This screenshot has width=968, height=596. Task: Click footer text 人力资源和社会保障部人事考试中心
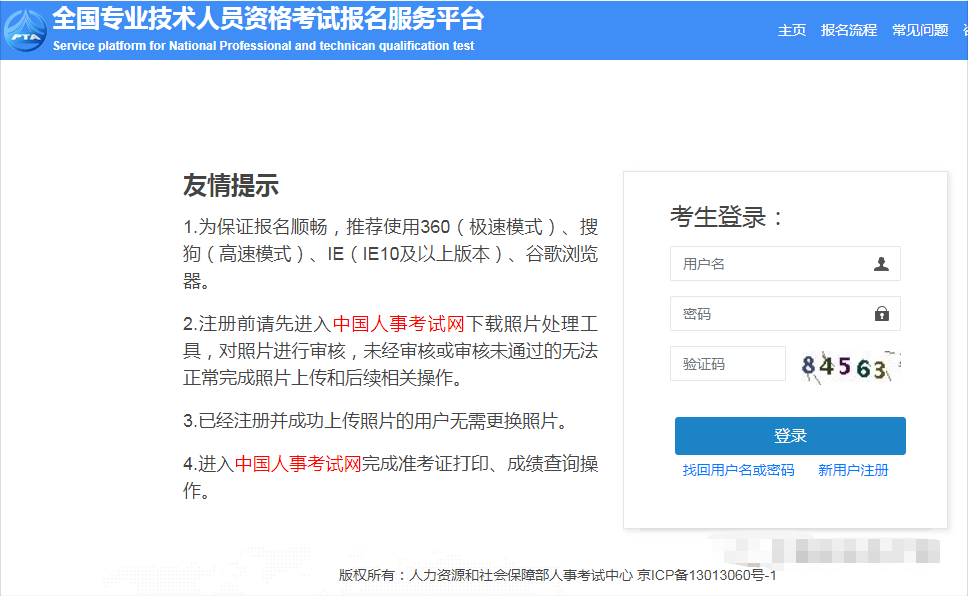(x=520, y=575)
